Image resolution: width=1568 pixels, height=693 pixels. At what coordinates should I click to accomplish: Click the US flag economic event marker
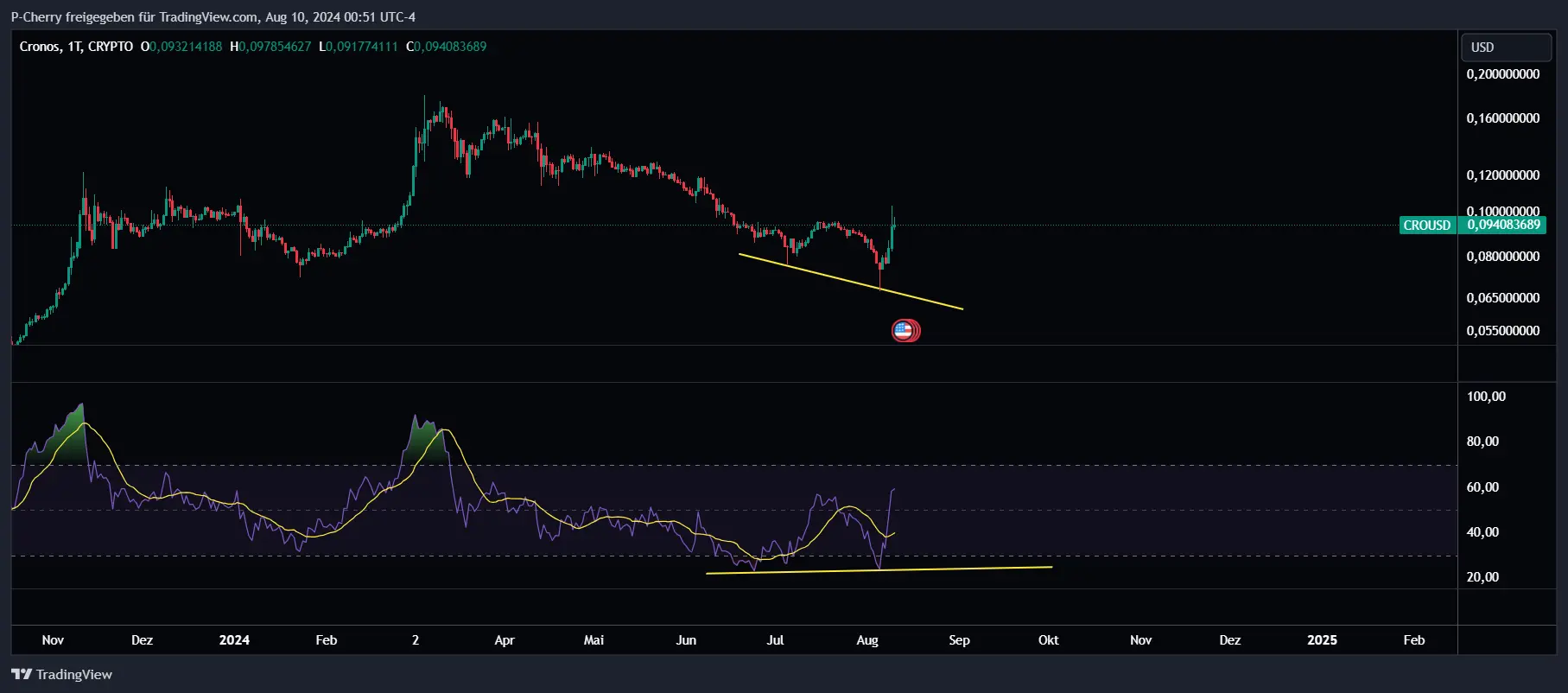coord(904,330)
